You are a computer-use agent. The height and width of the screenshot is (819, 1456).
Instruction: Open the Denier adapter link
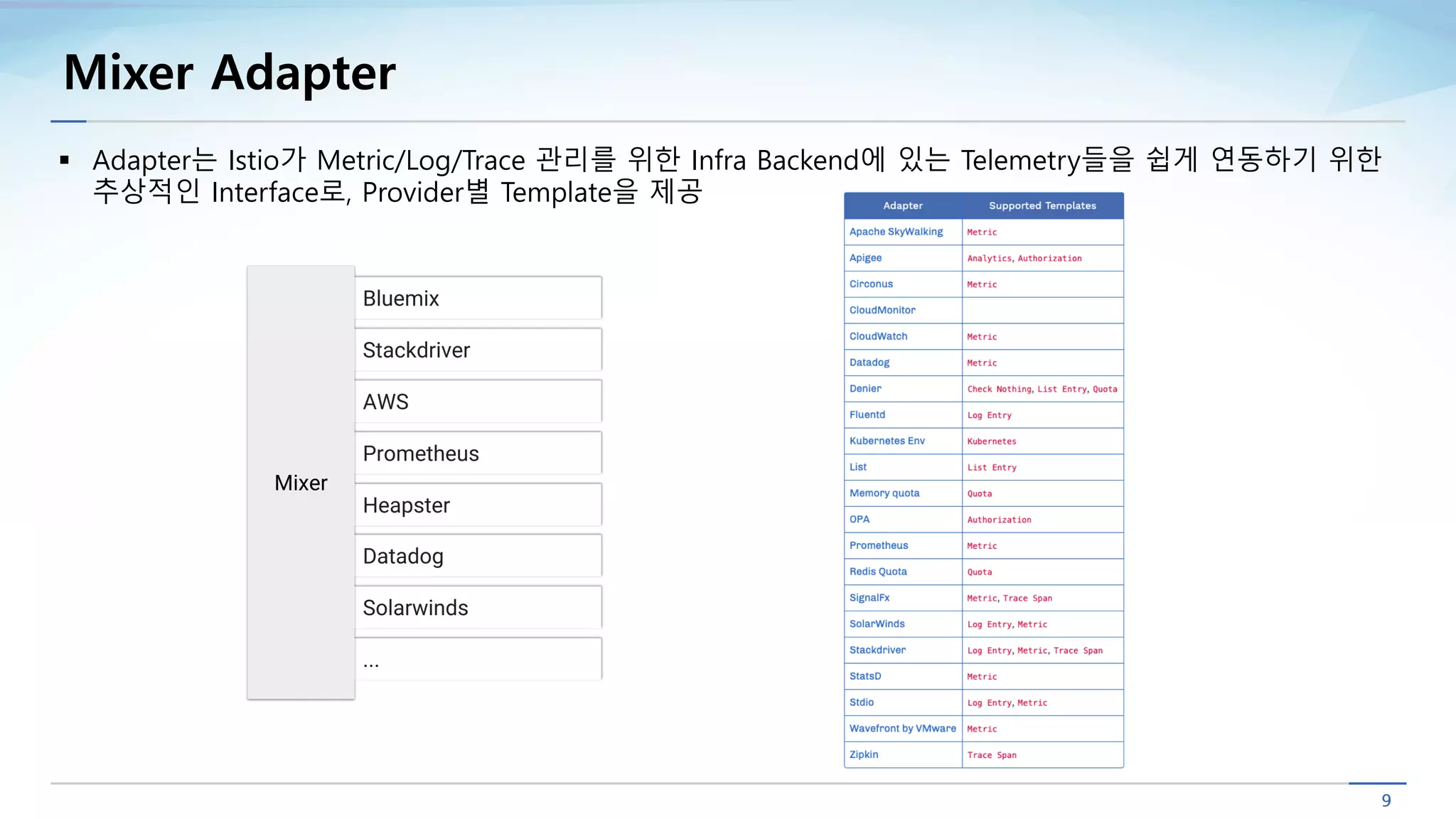pos(865,388)
